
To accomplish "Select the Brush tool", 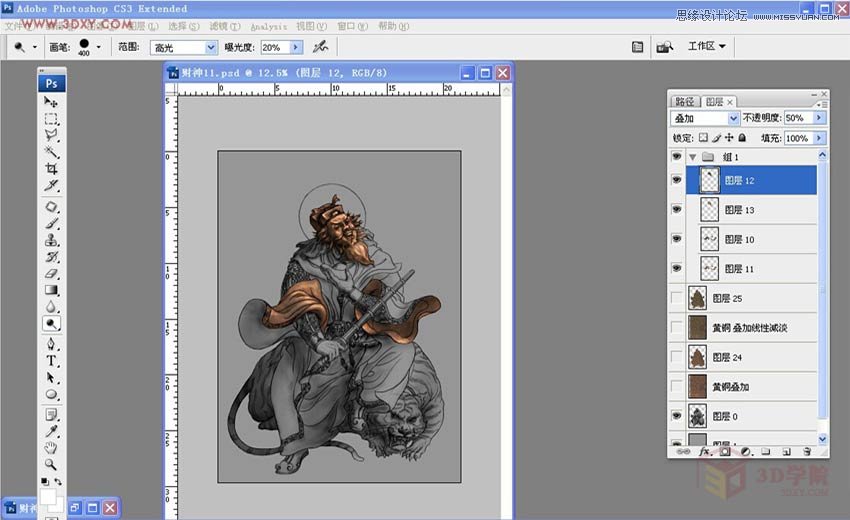I will pos(51,223).
